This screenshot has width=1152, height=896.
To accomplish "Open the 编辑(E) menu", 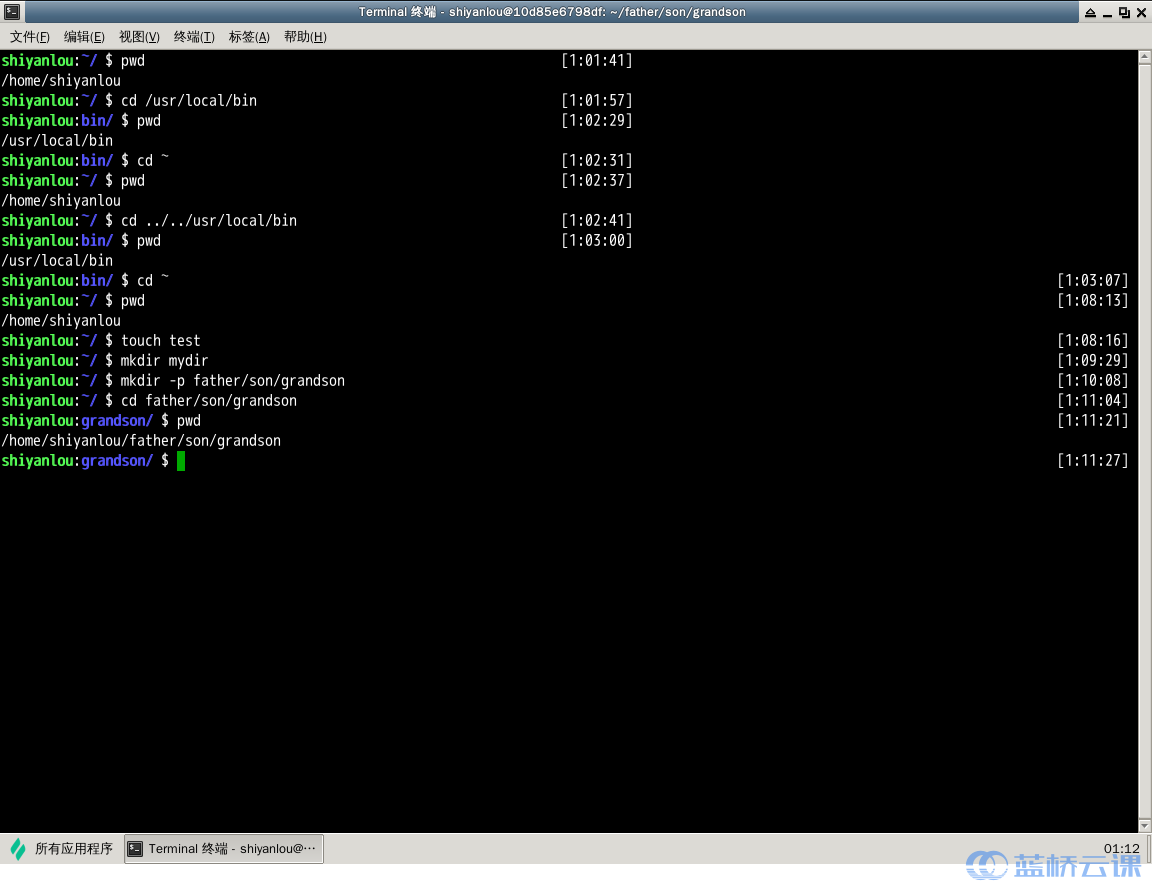I will pyautogui.click(x=84, y=37).
